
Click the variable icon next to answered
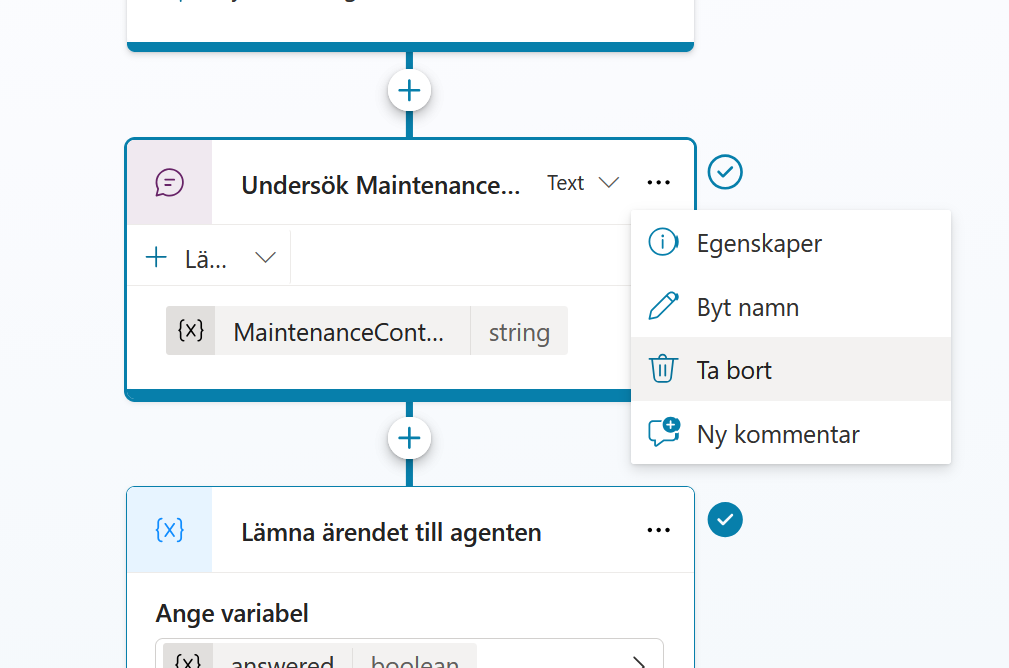(x=188, y=658)
